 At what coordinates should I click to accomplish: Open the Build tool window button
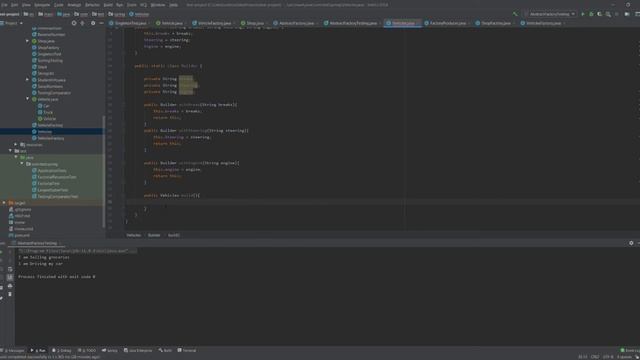165,350
